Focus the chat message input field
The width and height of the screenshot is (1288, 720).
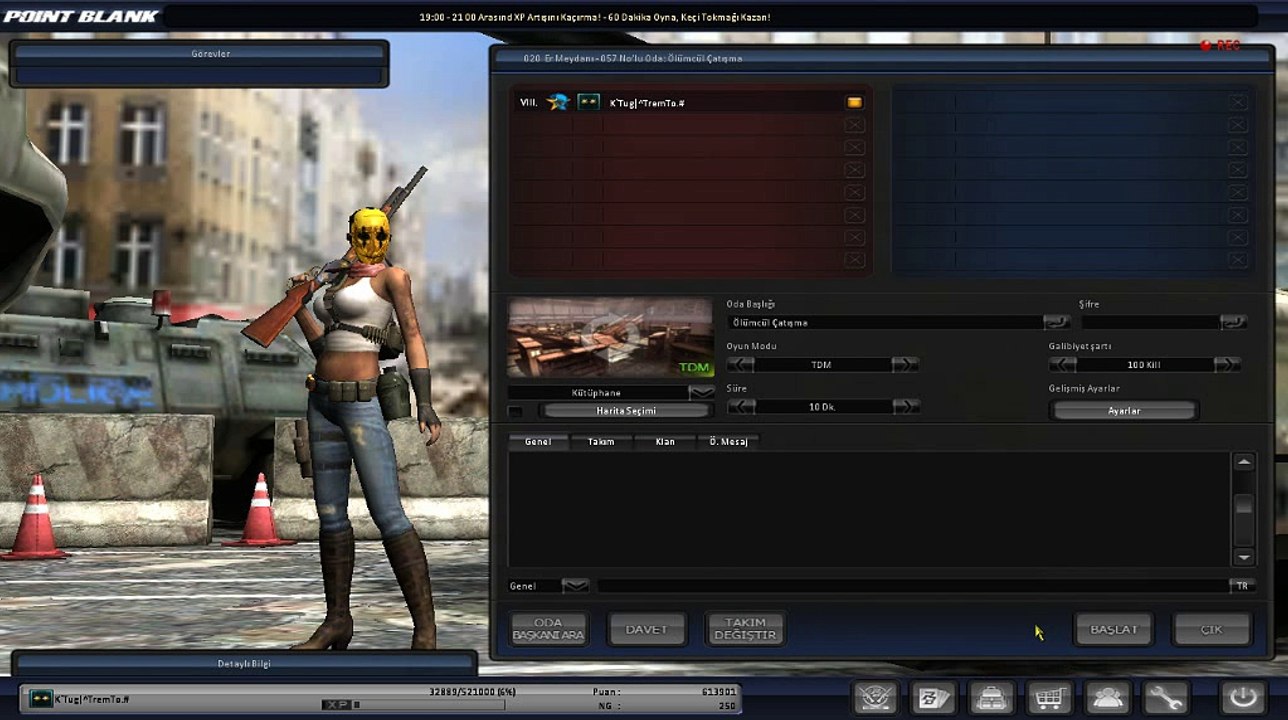coord(912,586)
